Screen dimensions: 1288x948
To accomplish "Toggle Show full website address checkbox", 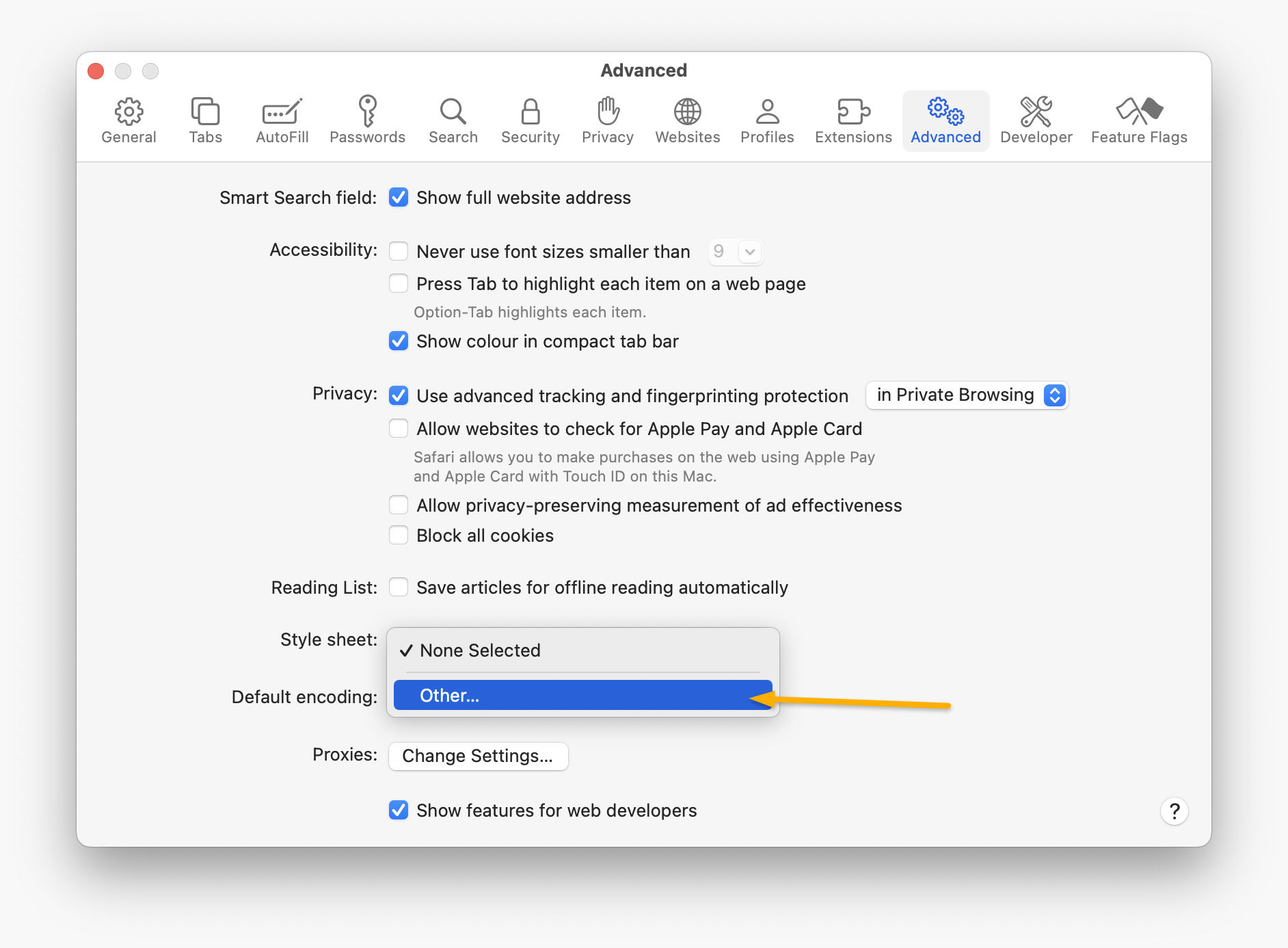I will click(399, 198).
